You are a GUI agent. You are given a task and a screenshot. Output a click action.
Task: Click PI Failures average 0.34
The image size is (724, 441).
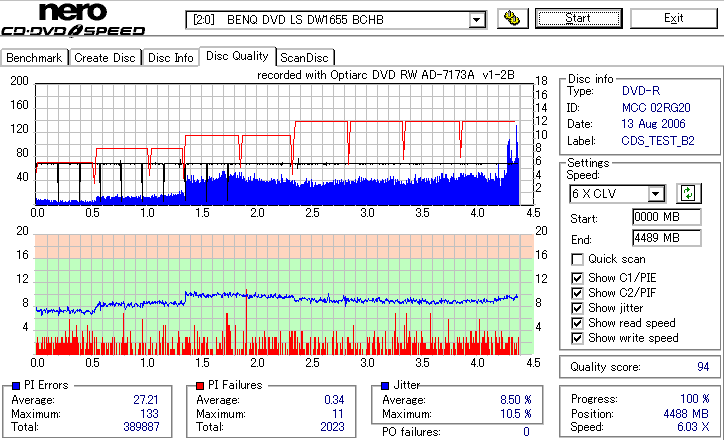click(334, 399)
